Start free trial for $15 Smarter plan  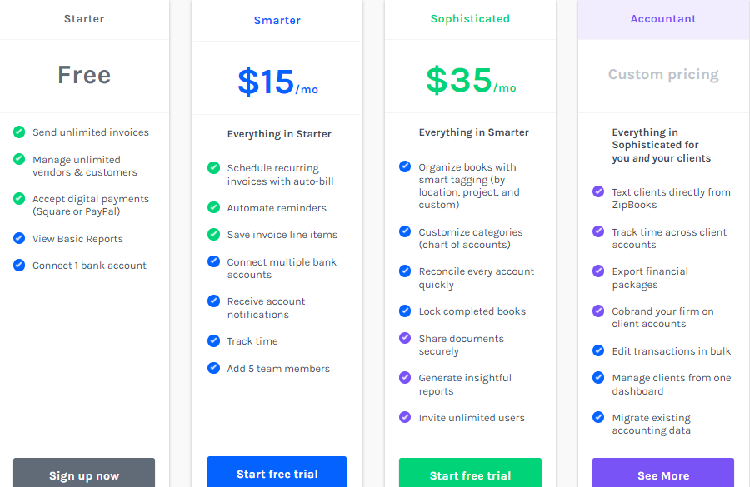pos(277,472)
